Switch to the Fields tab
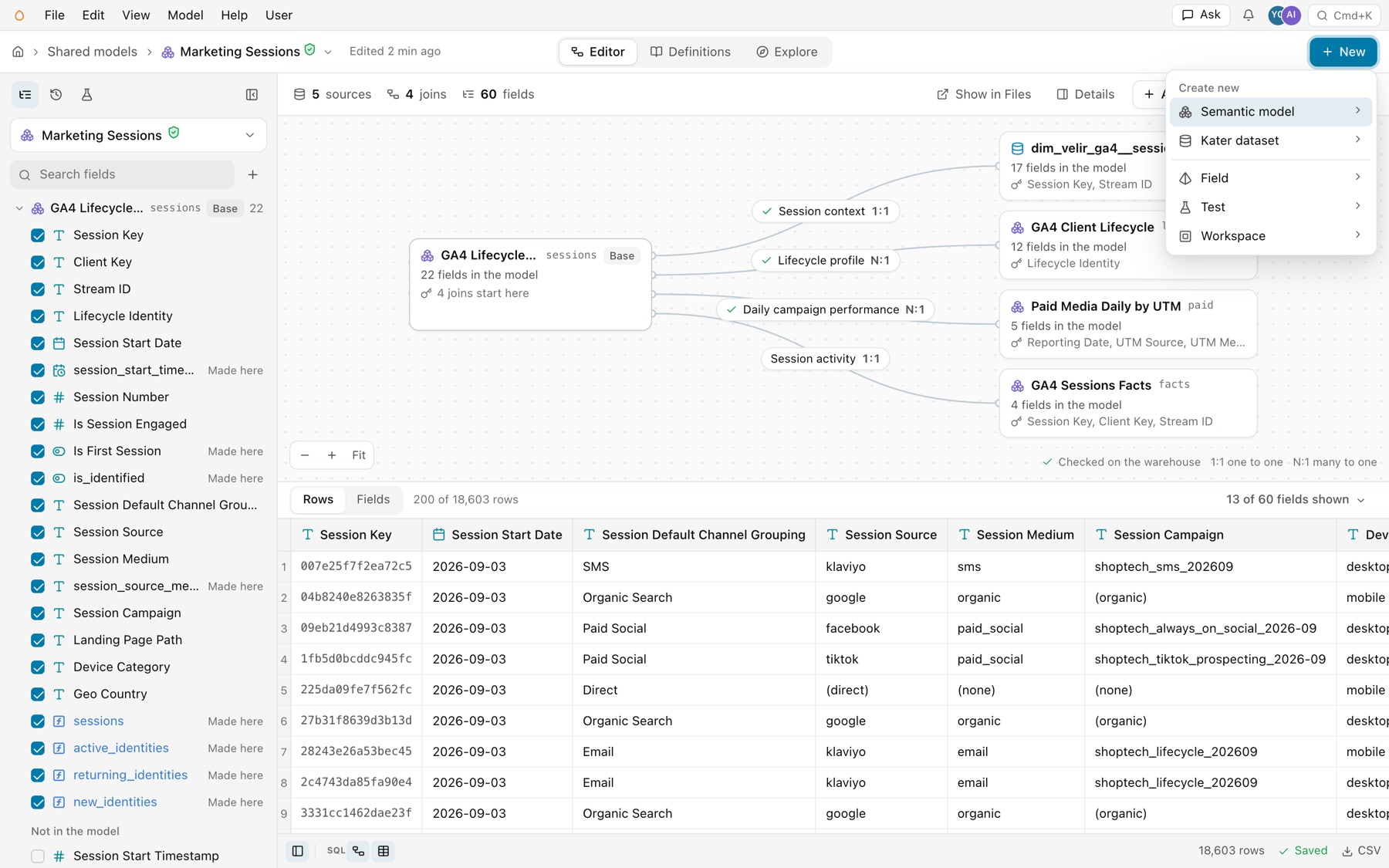Image resolution: width=1389 pixels, height=868 pixels. (373, 499)
